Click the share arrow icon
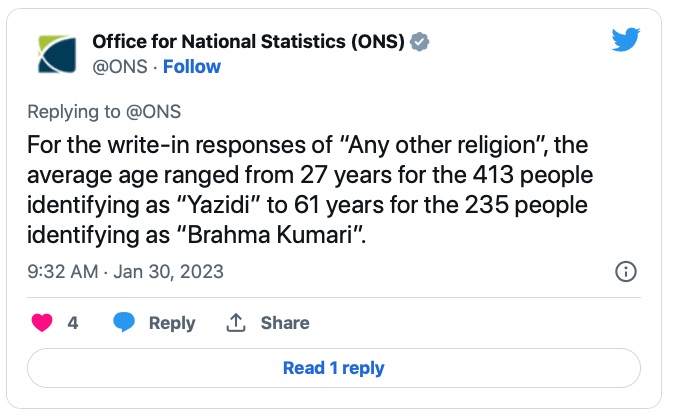Screen dimensions: 677x419 click(236, 323)
